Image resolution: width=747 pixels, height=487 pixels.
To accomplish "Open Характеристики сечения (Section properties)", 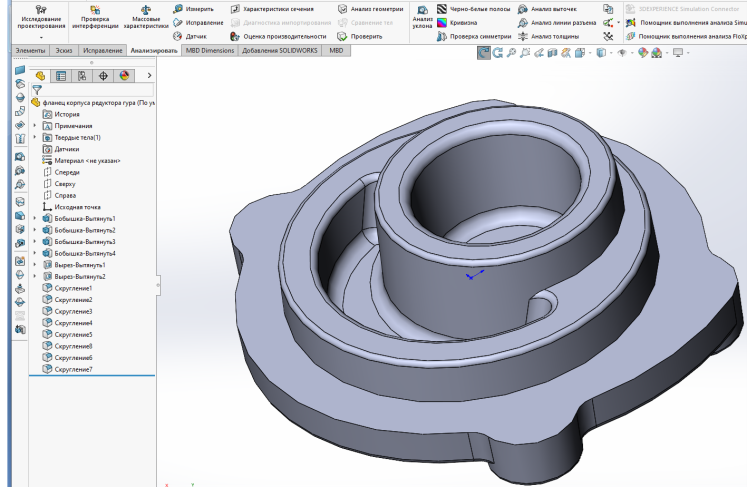I will click(236, 9).
